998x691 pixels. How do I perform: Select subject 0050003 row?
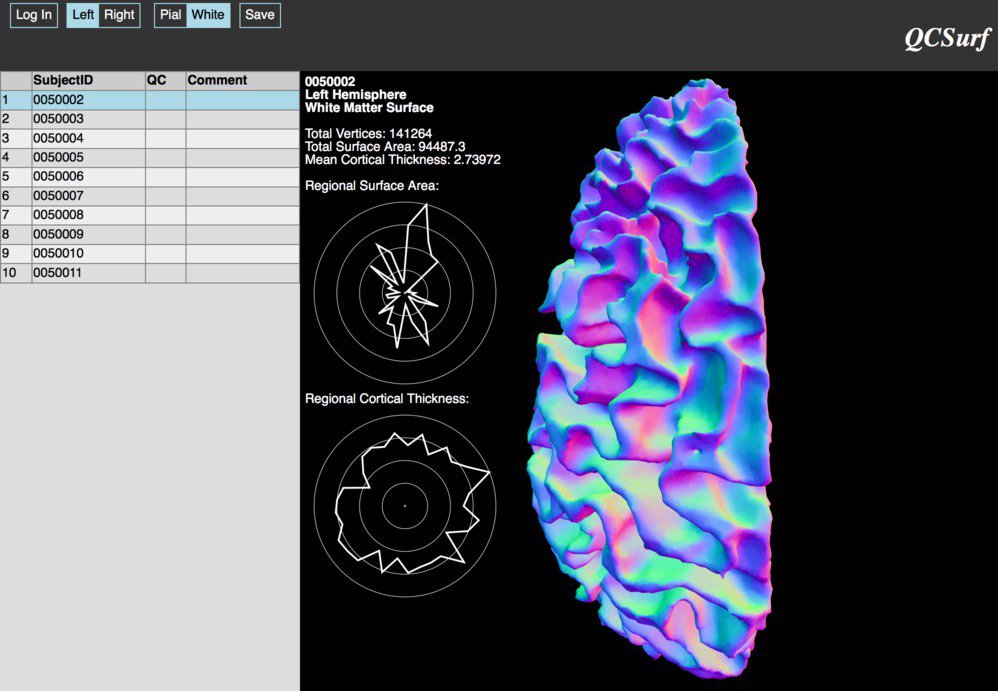click(x=88, y=119)
